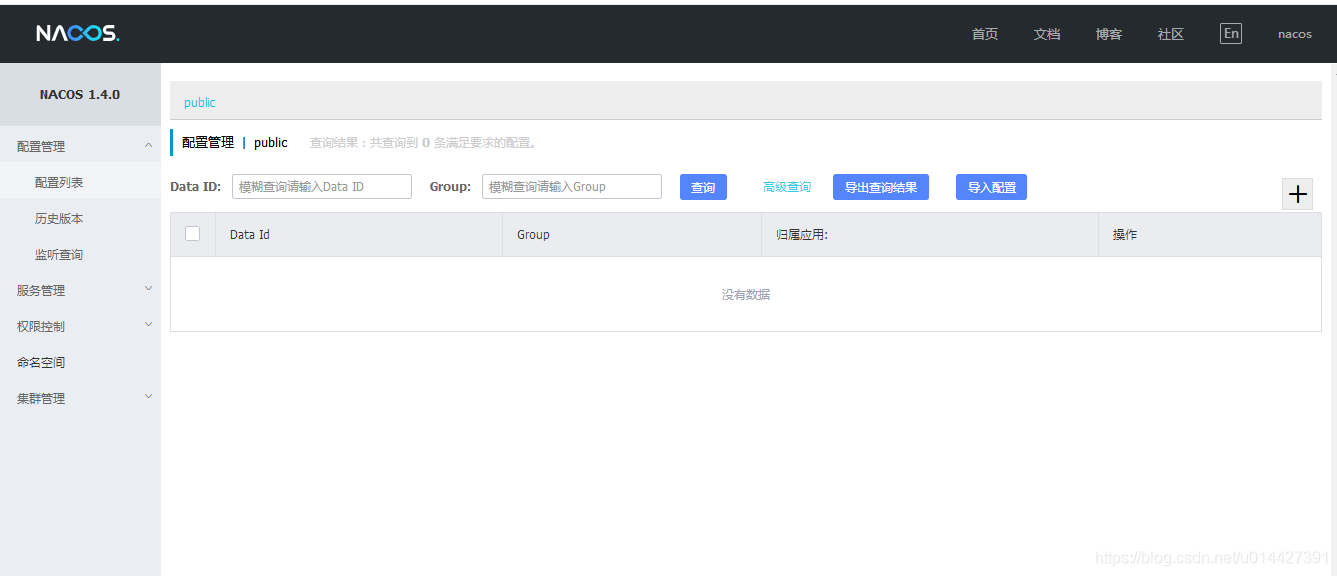Focus the Group search field
Image resolution: width=1337 pixels, height=576 pixels.
pos(572,186)
